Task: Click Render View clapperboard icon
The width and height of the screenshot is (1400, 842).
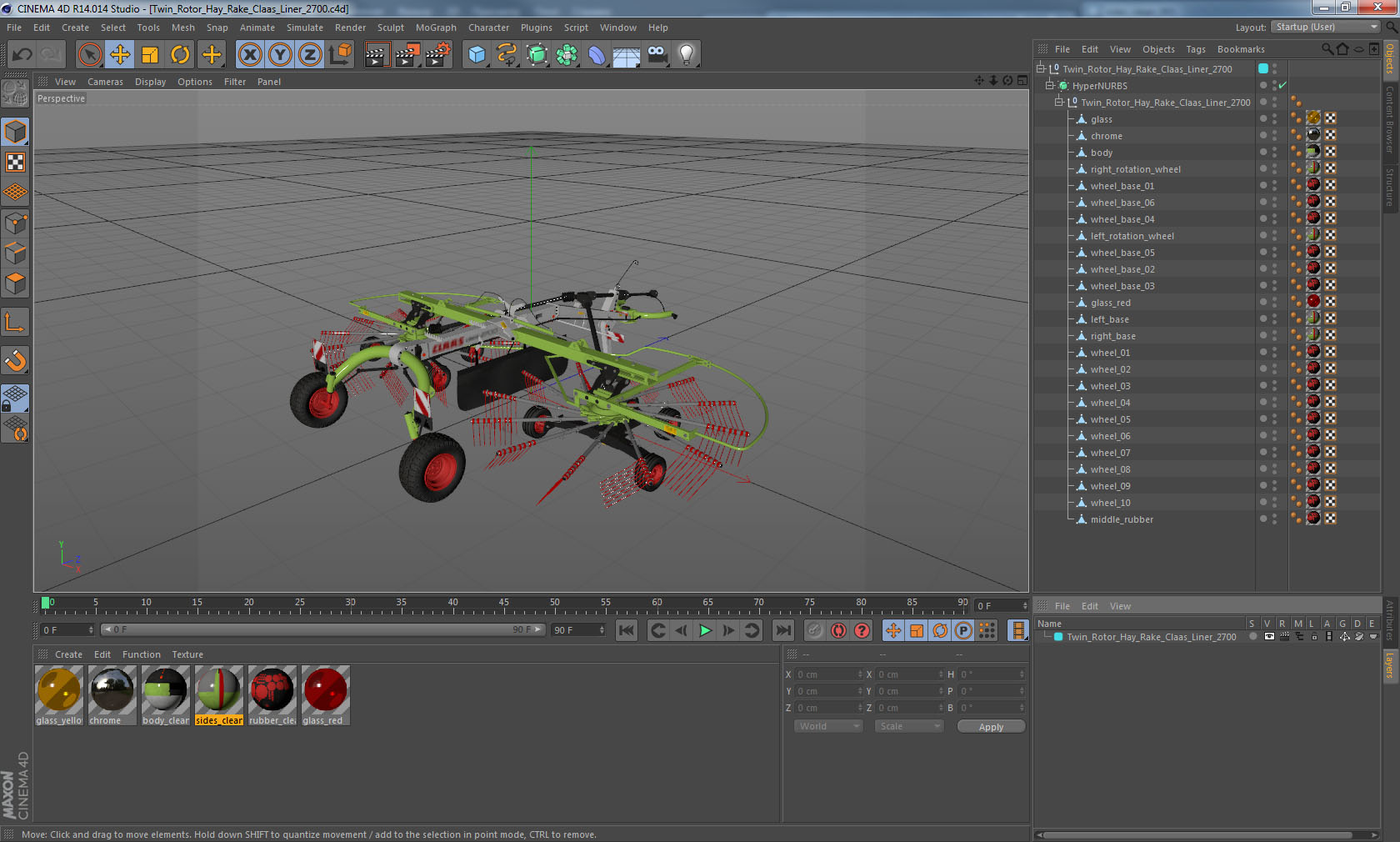Action: click(377, 55)
